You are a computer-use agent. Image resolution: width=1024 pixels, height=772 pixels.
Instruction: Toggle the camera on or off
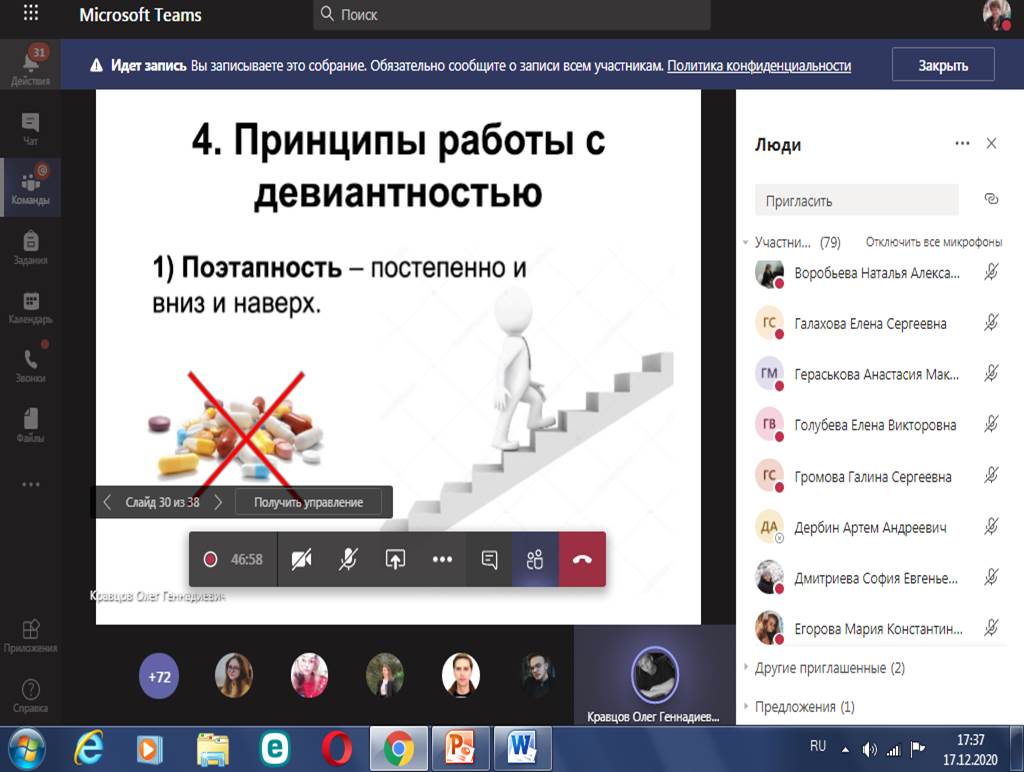(301, 559)
